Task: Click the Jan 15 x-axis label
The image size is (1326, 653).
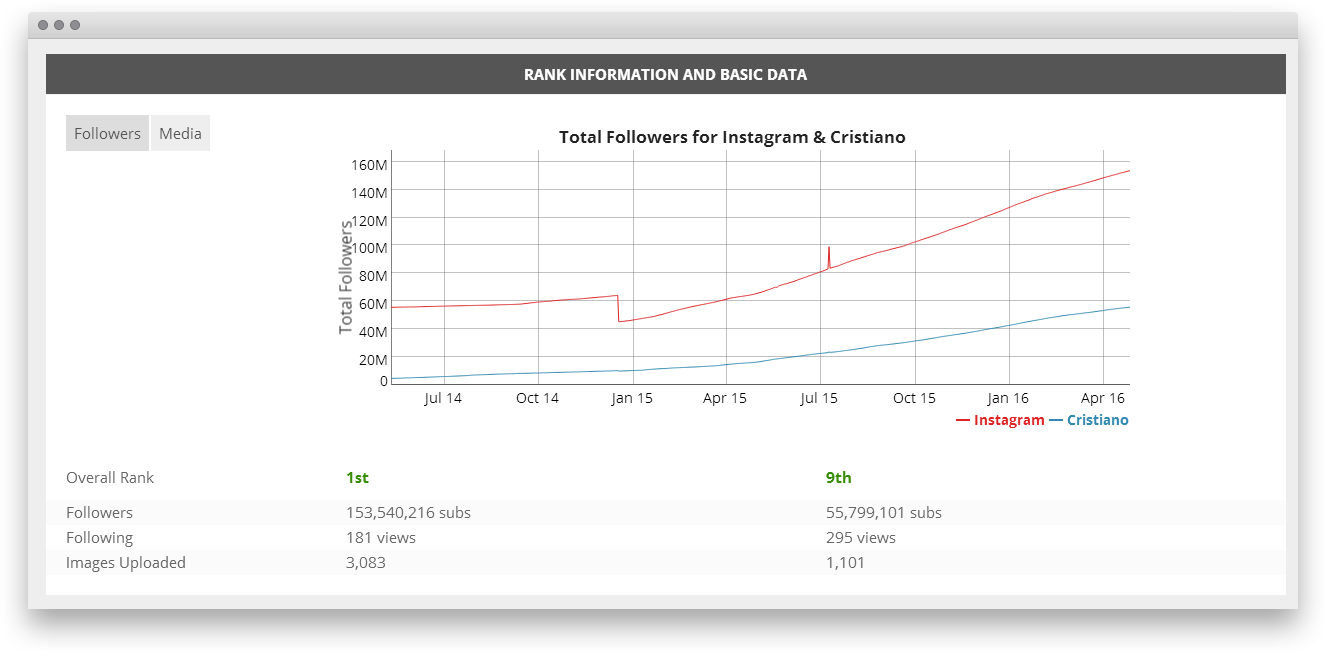Action: pos(631,398)
